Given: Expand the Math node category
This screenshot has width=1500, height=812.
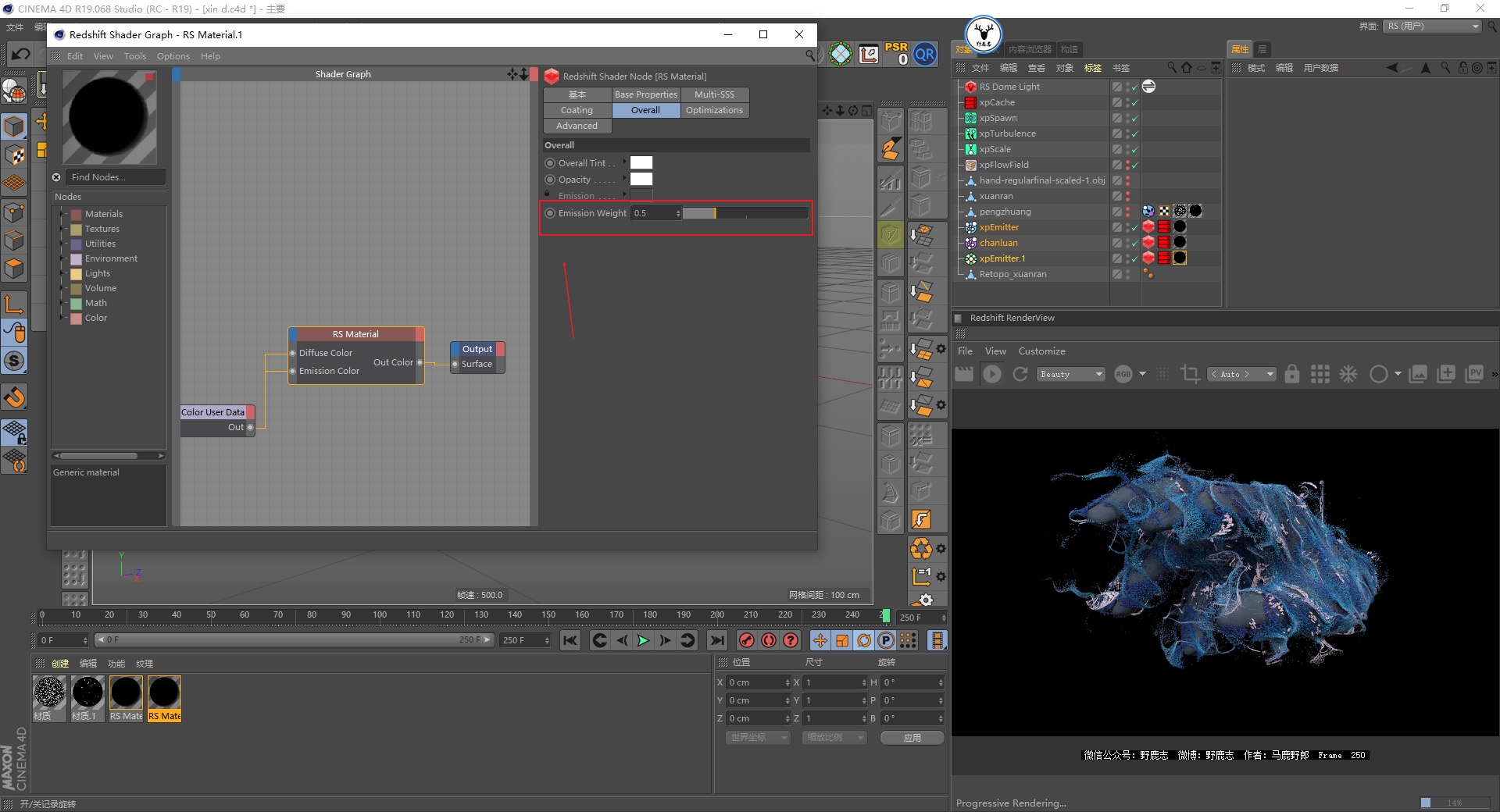Looking at the screenshot, I should point(62,303).
